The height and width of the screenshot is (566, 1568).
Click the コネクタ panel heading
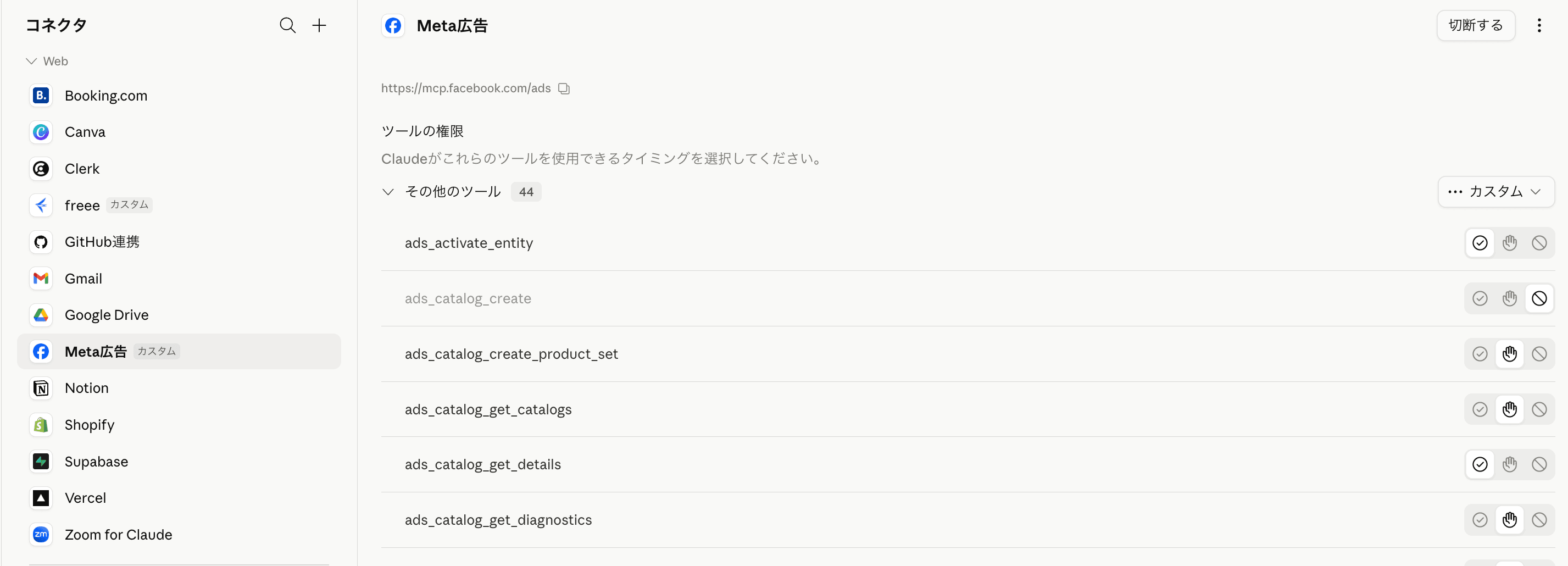point(56,25)
